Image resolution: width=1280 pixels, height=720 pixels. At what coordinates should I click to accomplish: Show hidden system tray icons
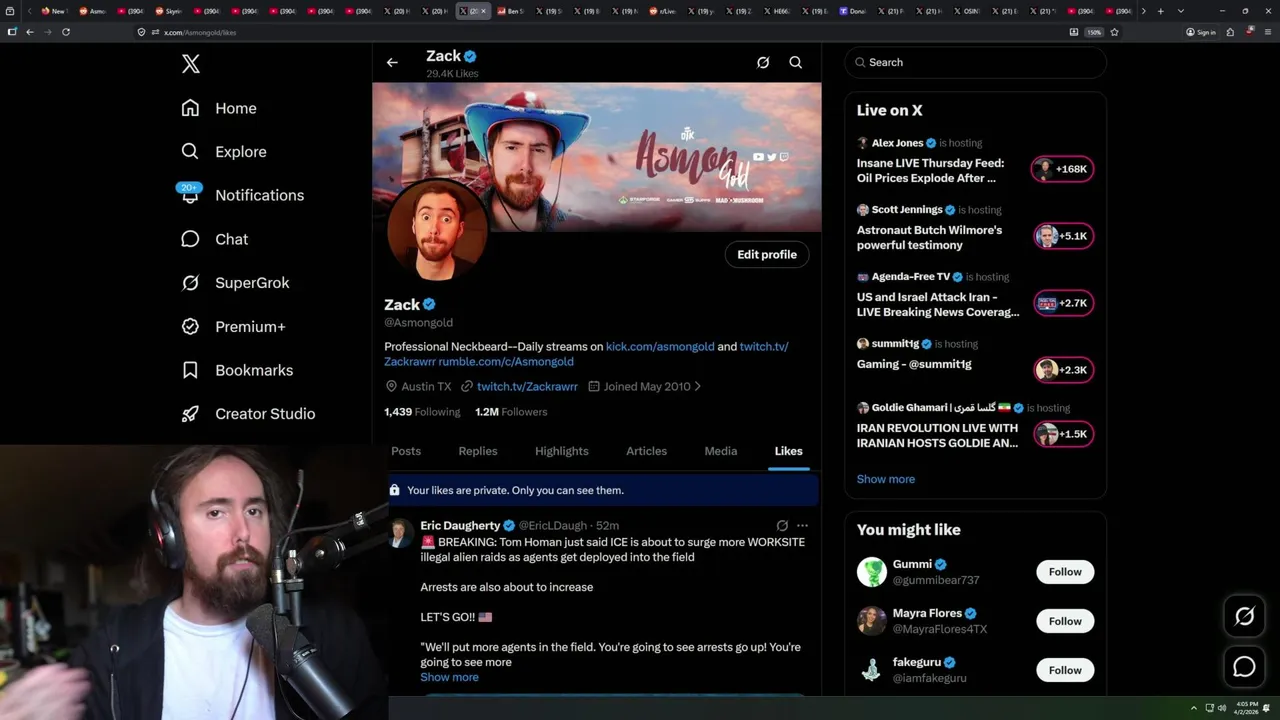point(1193,708)
